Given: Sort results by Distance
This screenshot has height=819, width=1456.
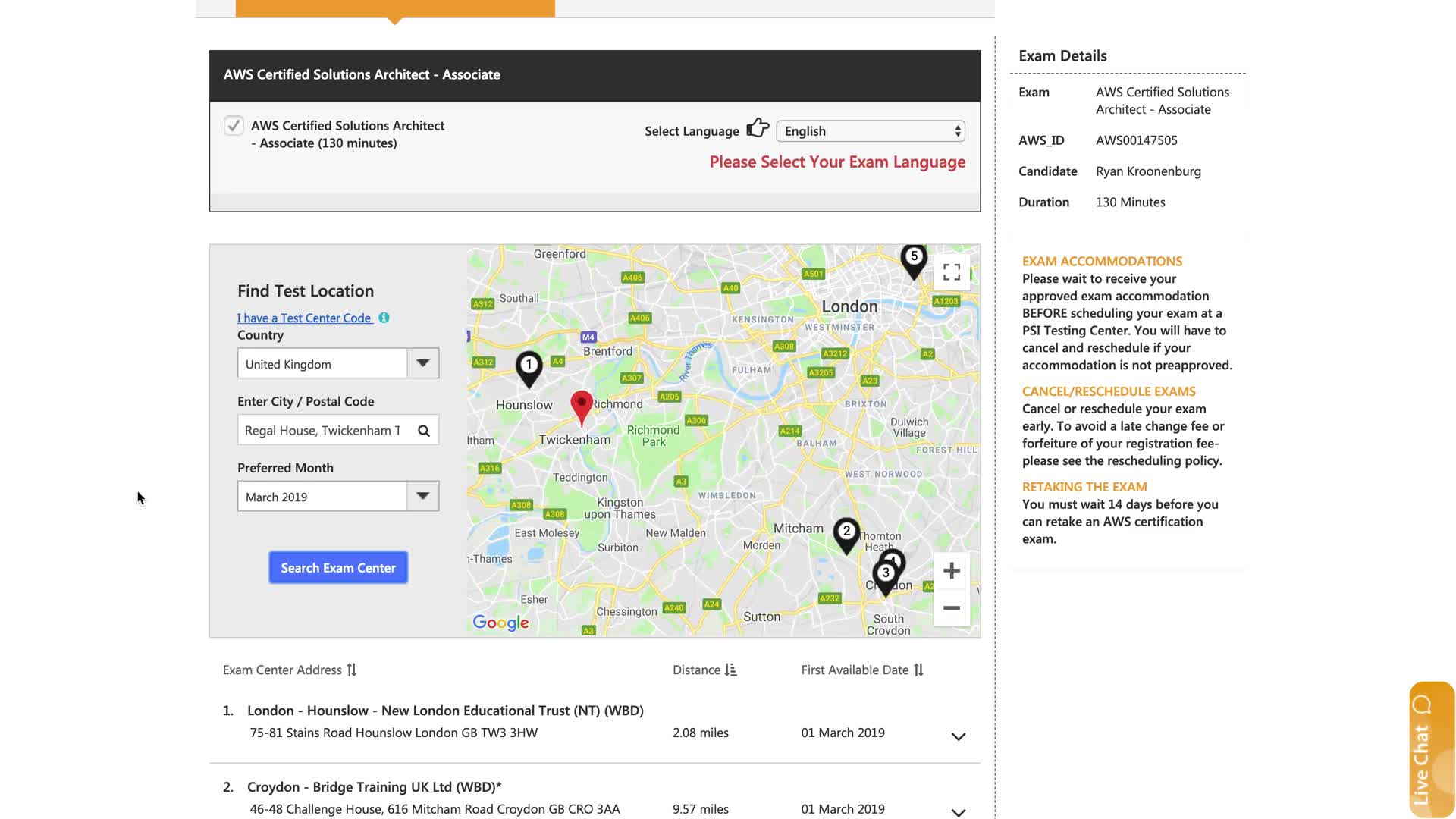Looking at the screenshot, I should (x=730, y=670).
